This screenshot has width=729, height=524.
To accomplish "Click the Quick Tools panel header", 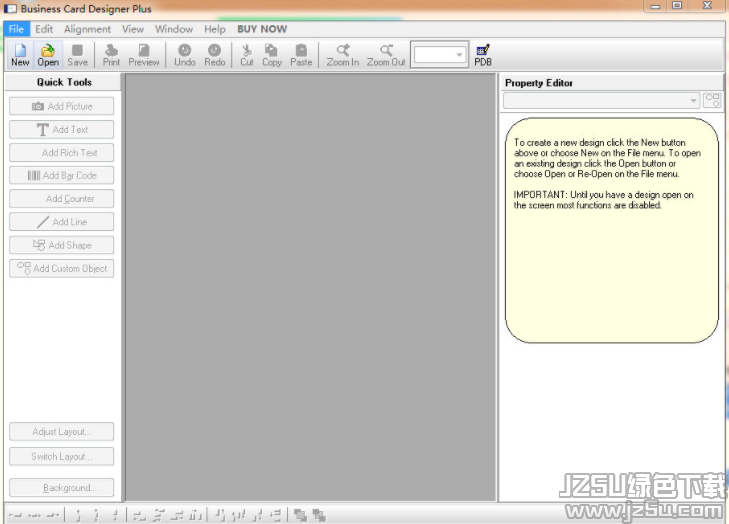I will tap(63, 82).
